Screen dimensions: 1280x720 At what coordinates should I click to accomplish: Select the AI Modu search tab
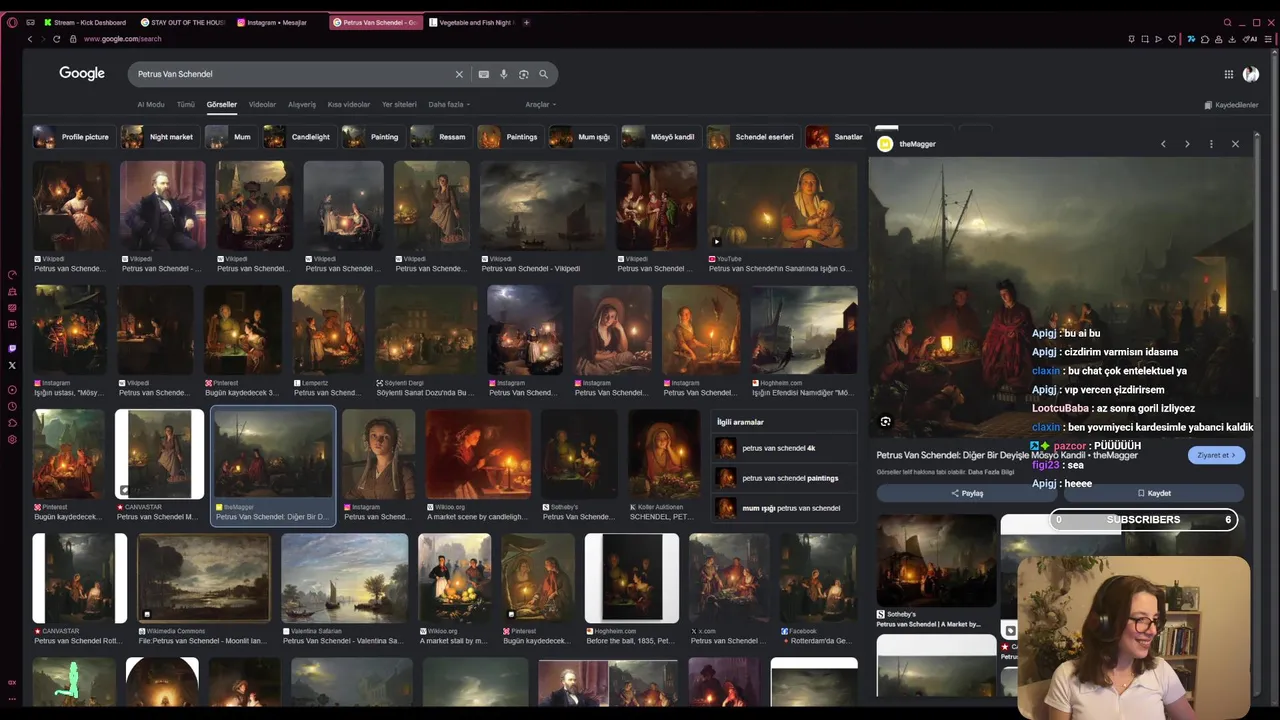pyautogui.click(x=151, y=104)
